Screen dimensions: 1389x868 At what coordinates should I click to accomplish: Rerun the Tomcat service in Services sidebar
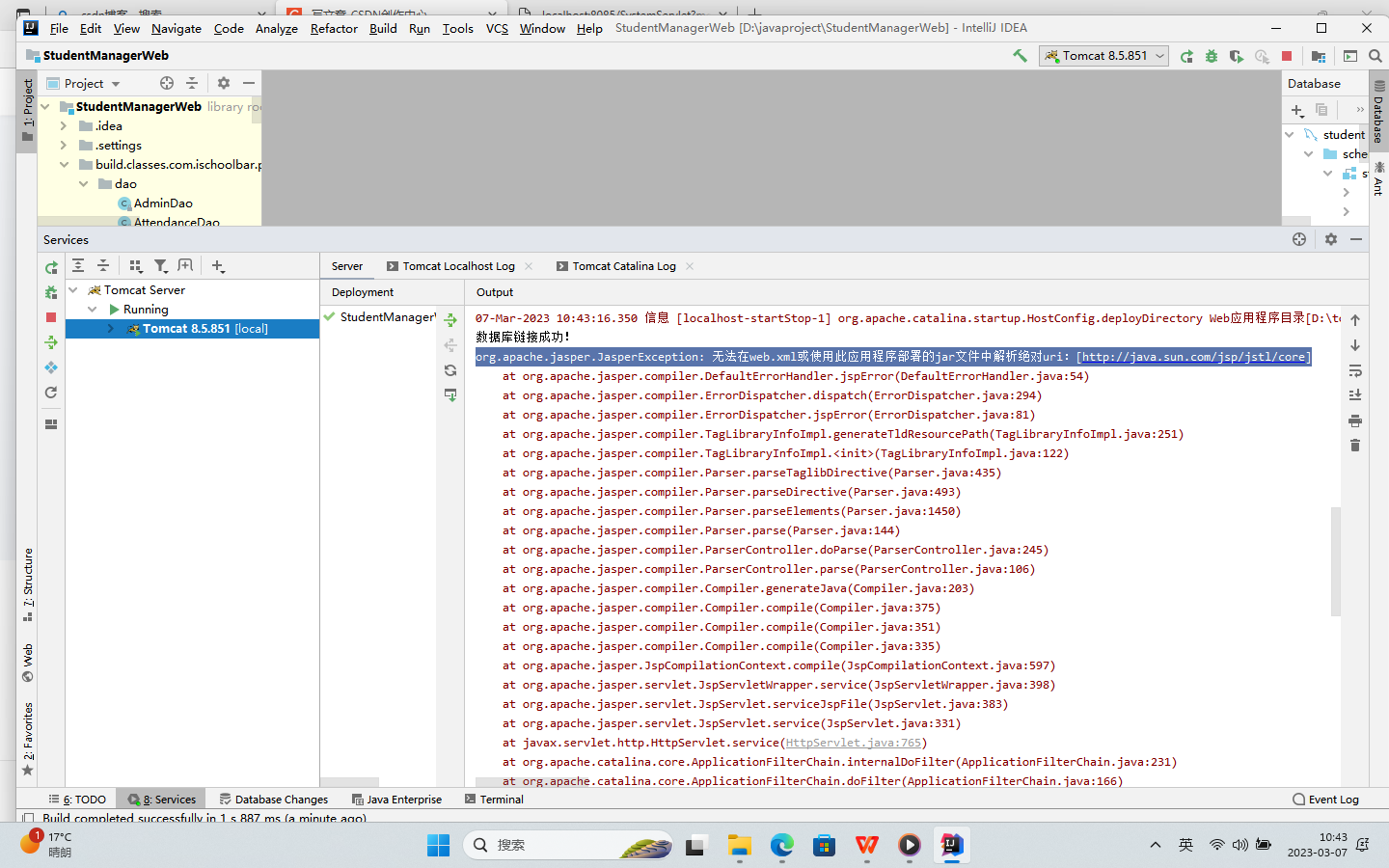click(x=51, y=267)
